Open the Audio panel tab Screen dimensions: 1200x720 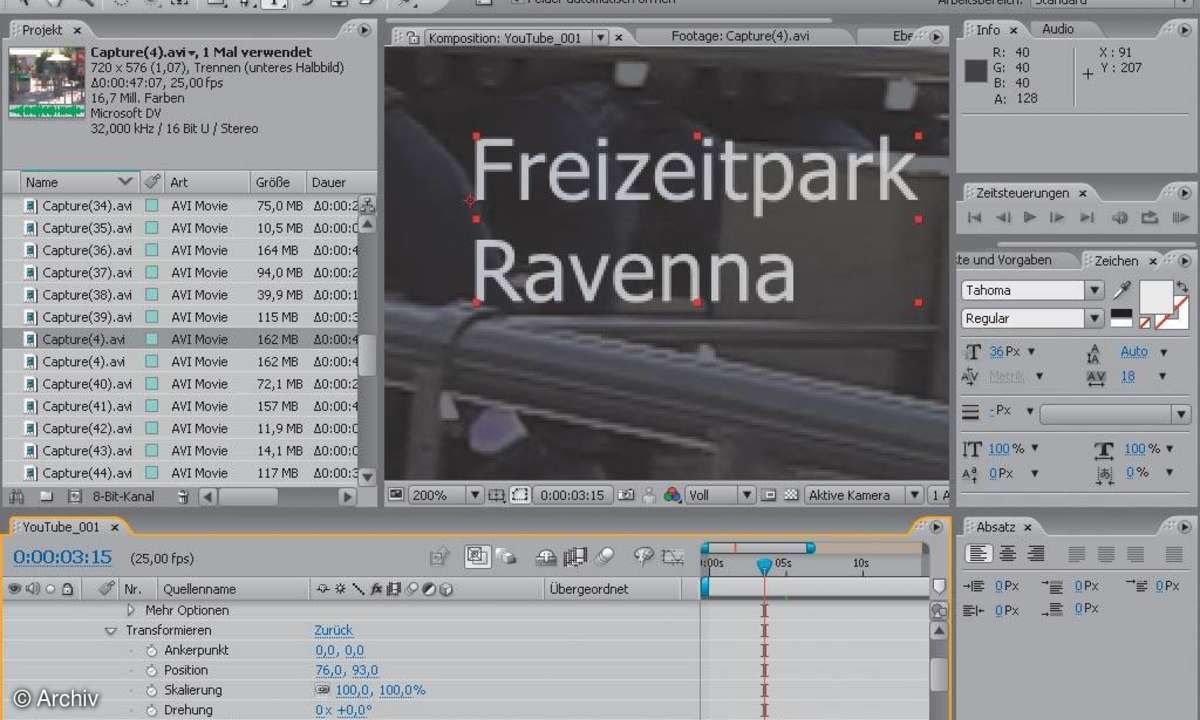pos(1058,29)
